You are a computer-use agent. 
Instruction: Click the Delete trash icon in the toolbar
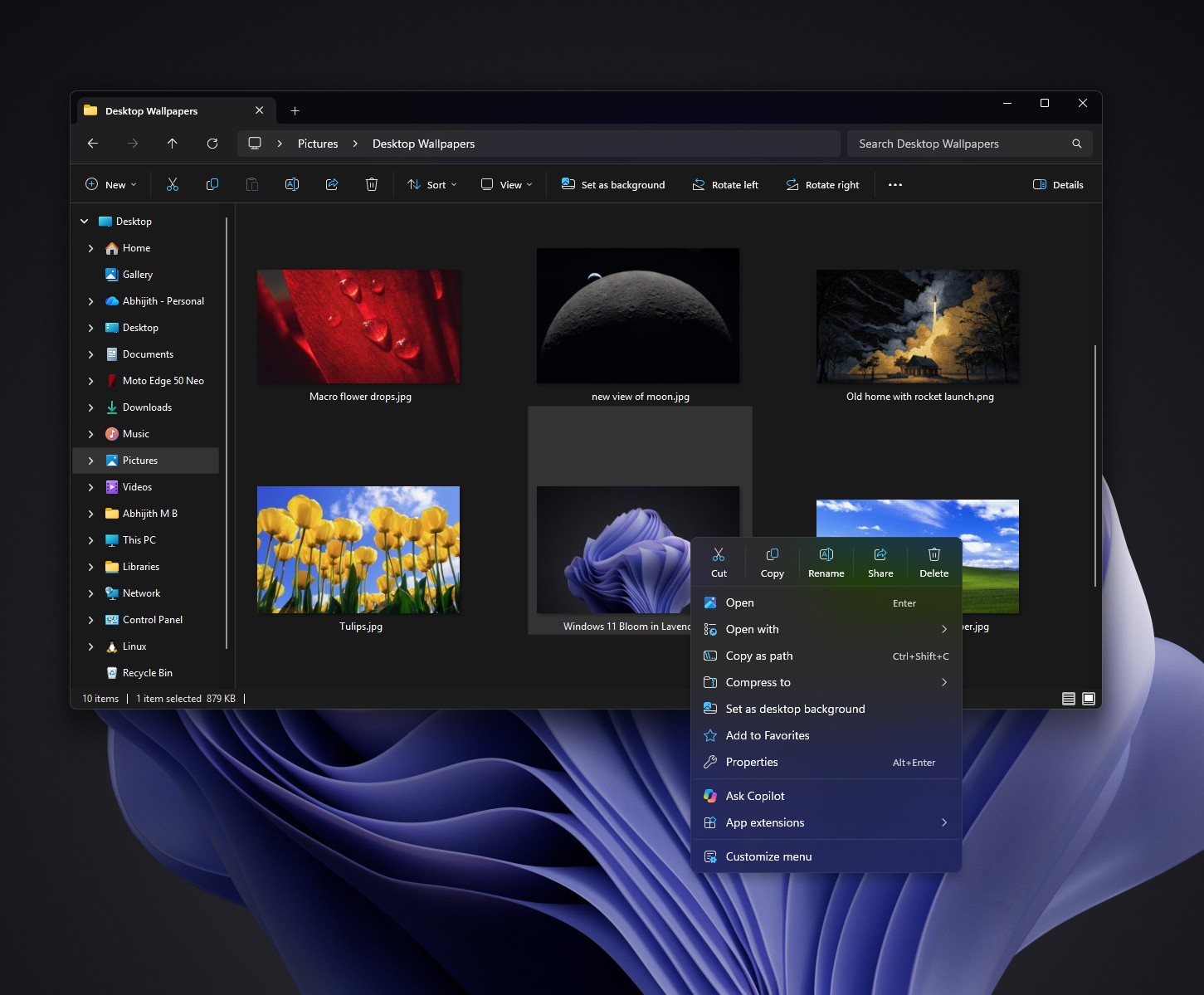372,184
